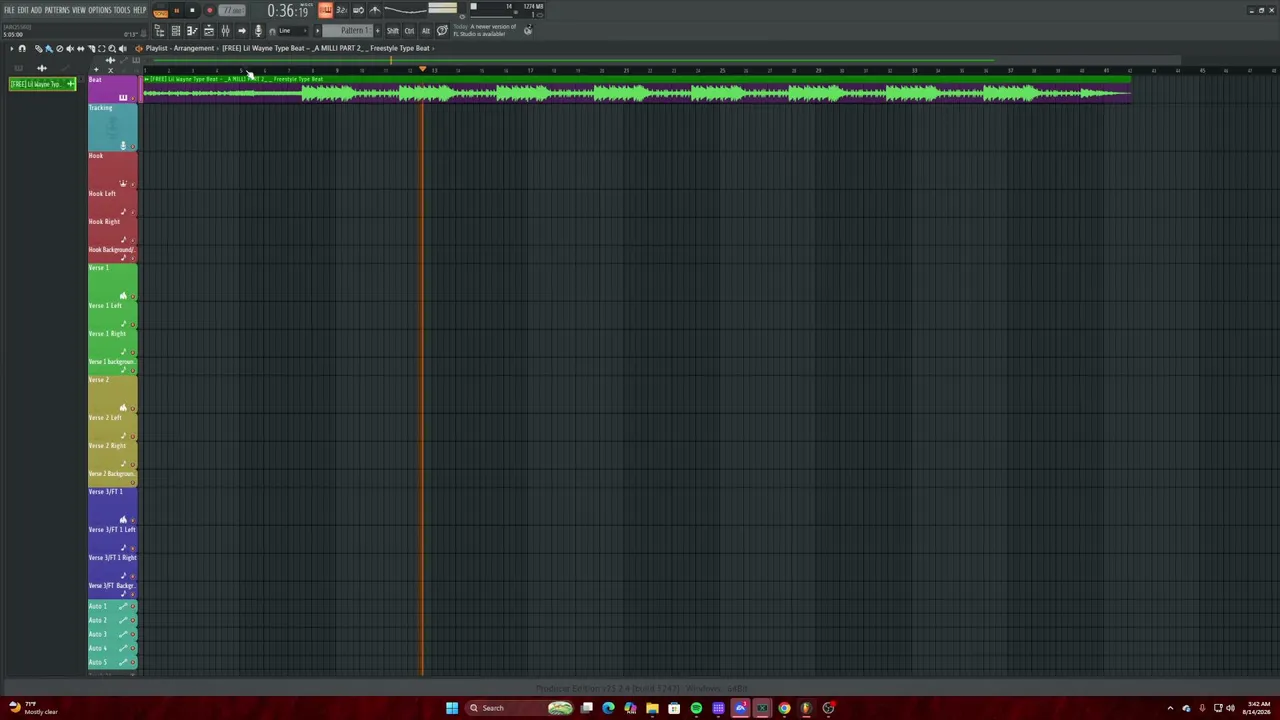Open the ADD menu

pos(36,10)
